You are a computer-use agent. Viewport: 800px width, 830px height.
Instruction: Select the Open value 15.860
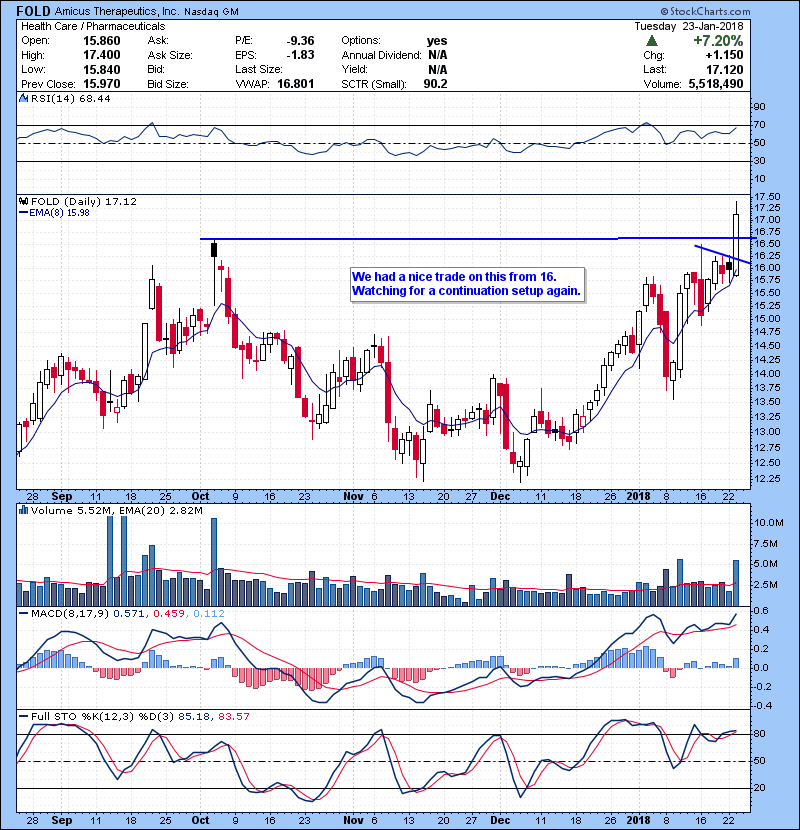[102, 41]
